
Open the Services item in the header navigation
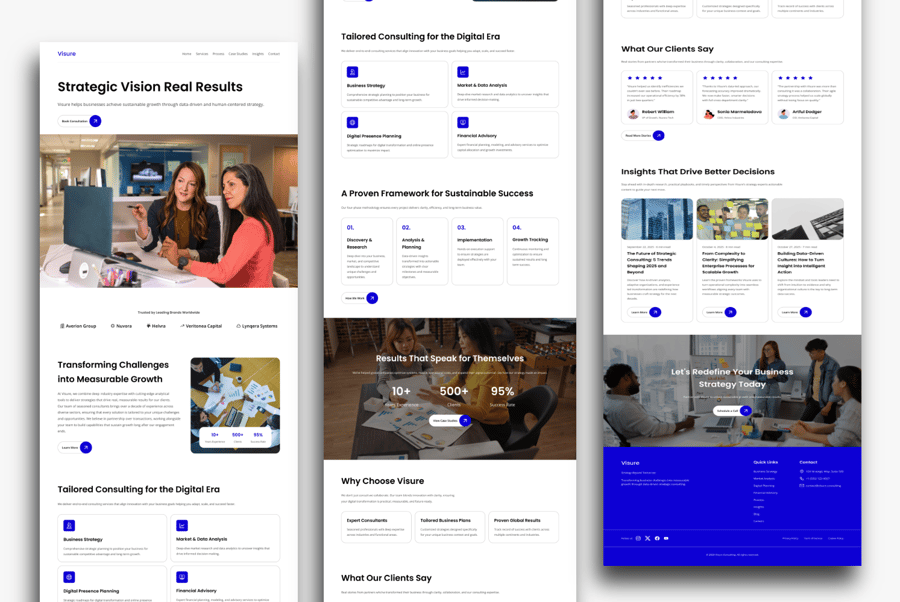[202, 54]
